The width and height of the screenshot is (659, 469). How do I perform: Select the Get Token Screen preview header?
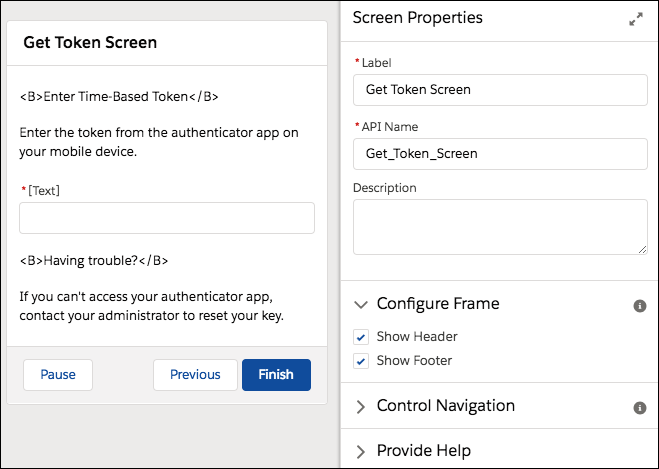pyautogui.click(x=90, y=43)
